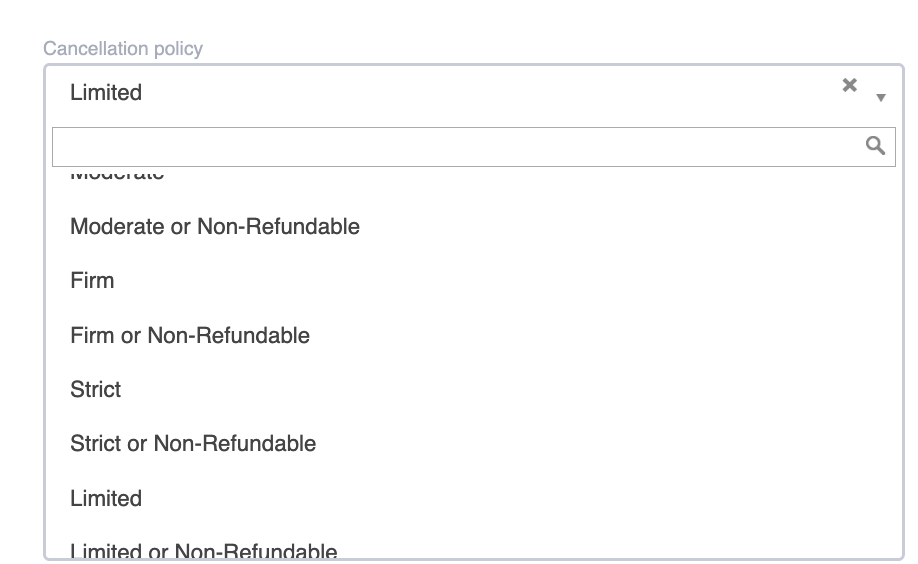The width and height of the screenshot is (918, 564).
Task: Select "Limited" in the options list
Action: [106, 498]
